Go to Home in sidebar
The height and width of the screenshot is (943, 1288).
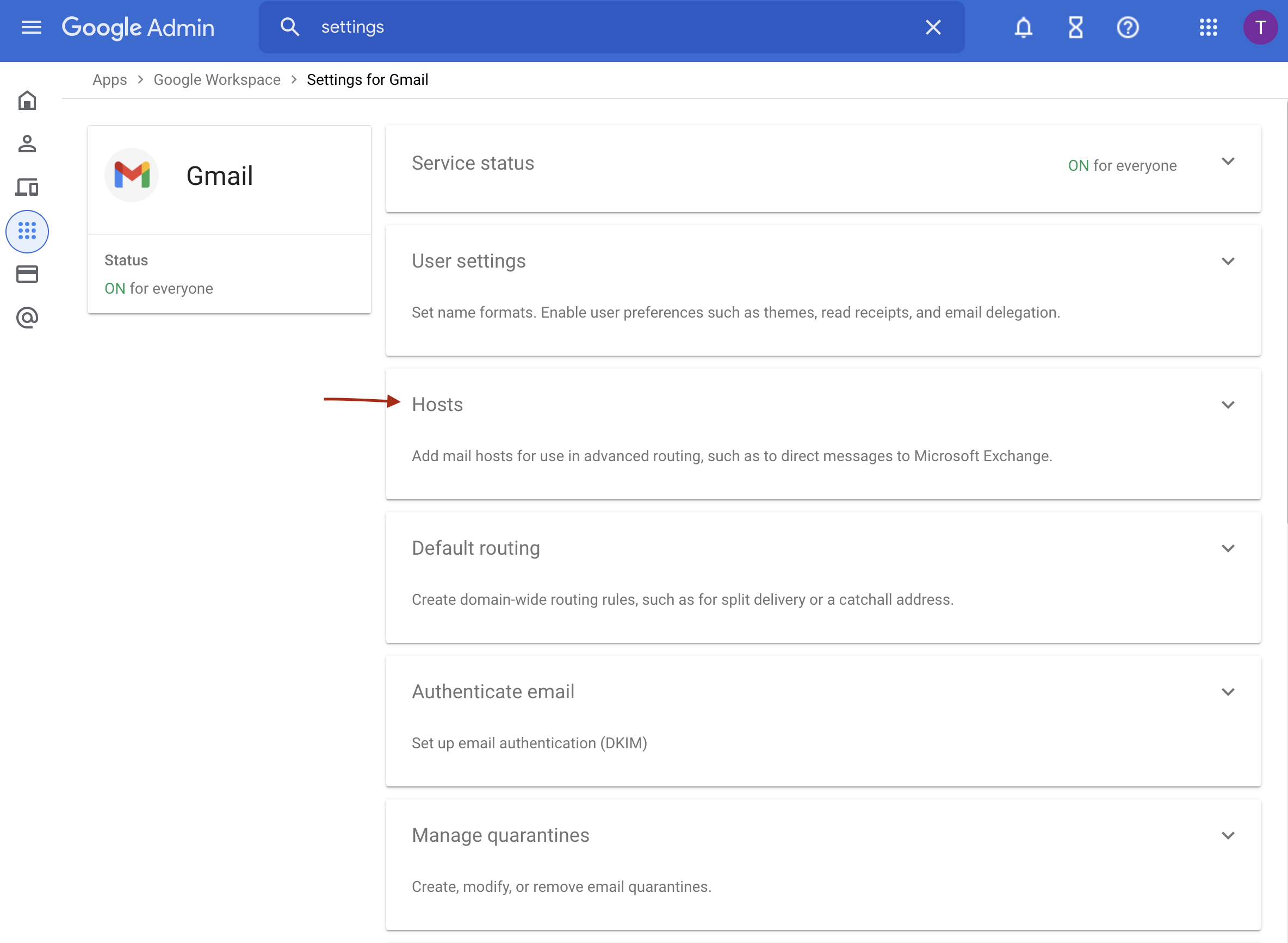click(27, 101)
